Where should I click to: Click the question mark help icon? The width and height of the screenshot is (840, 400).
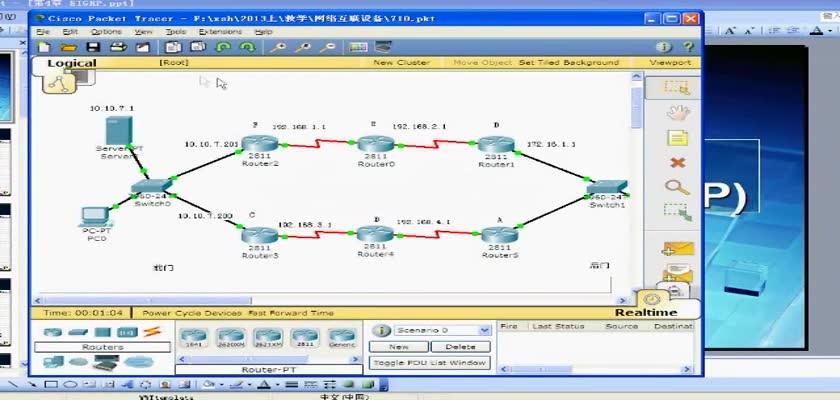click(688, 47)
